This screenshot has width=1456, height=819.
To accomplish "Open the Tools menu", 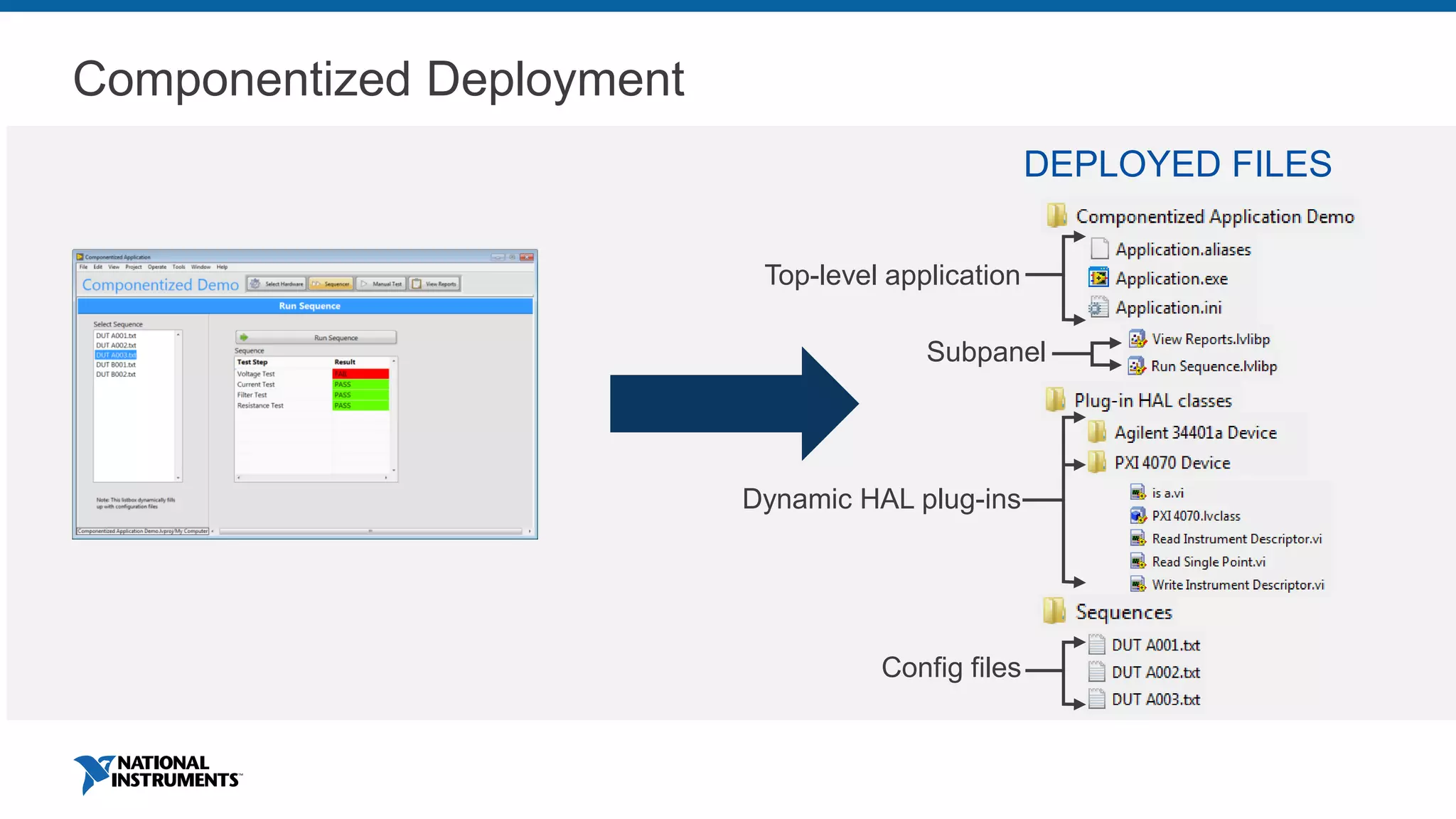I will pos(178,267).
